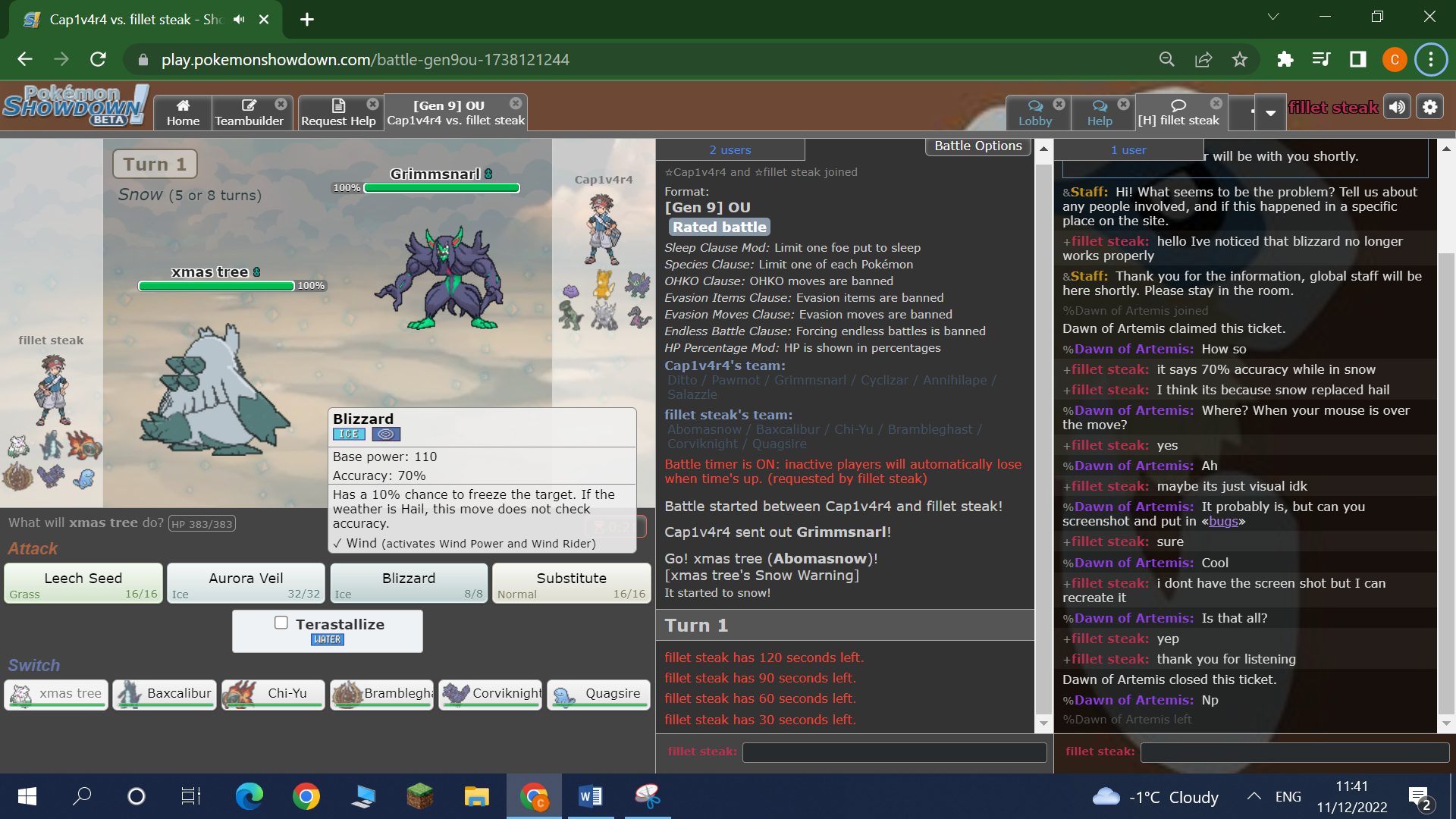This screenshot has width=1456, height=819.
Task: Open the Chrome extensions puzzle icon
Action: (1285, 59)
